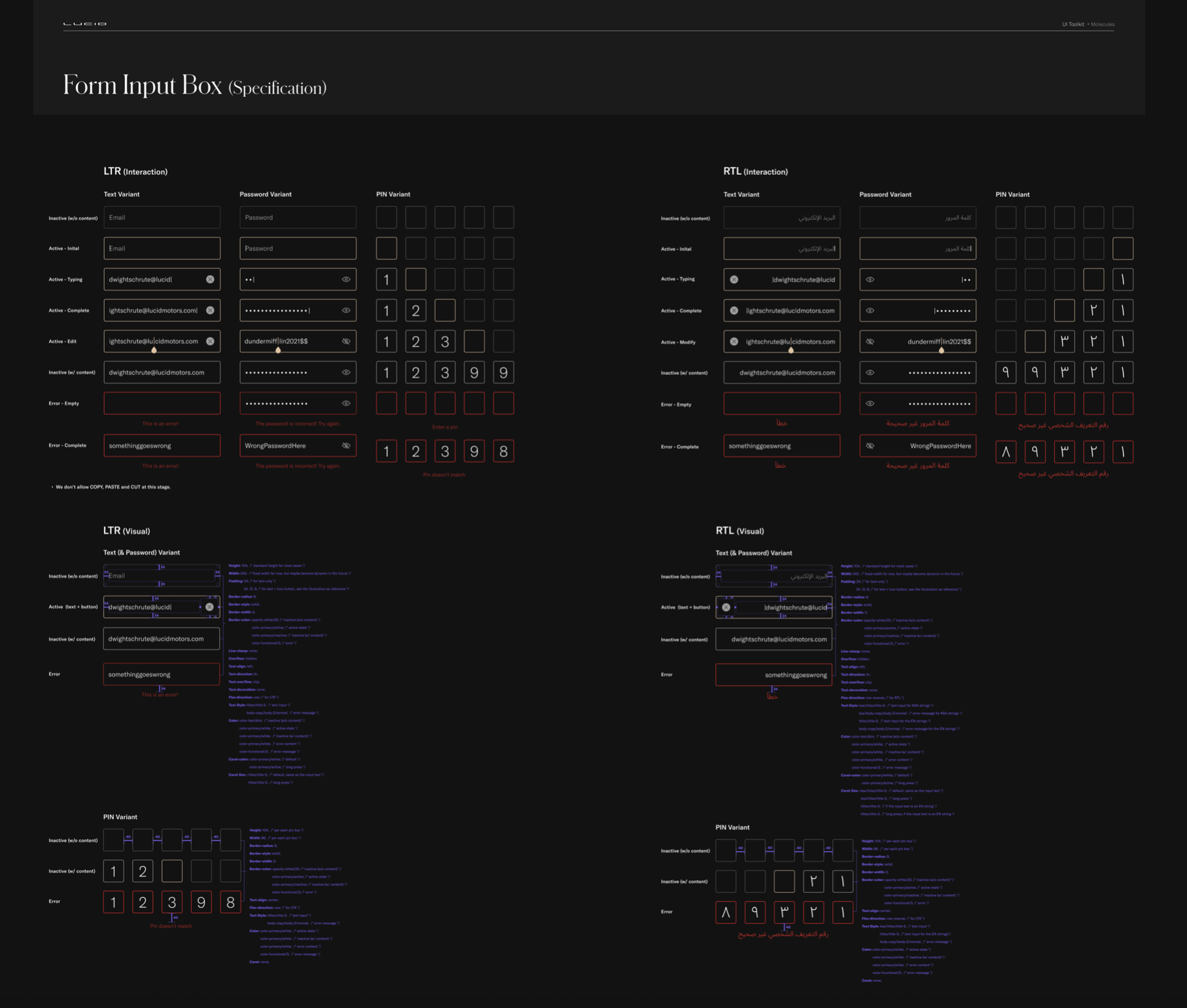This screenshot has height=1008, width=1187.
Task: Click clear icon in RTL Active - Modify email field
Action: click(734, 342)
